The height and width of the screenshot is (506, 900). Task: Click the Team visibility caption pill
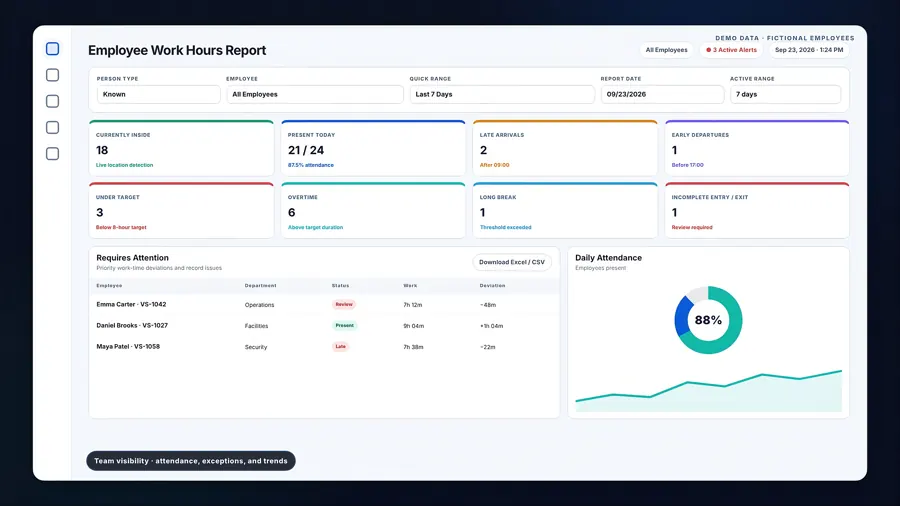coord(191,461)
